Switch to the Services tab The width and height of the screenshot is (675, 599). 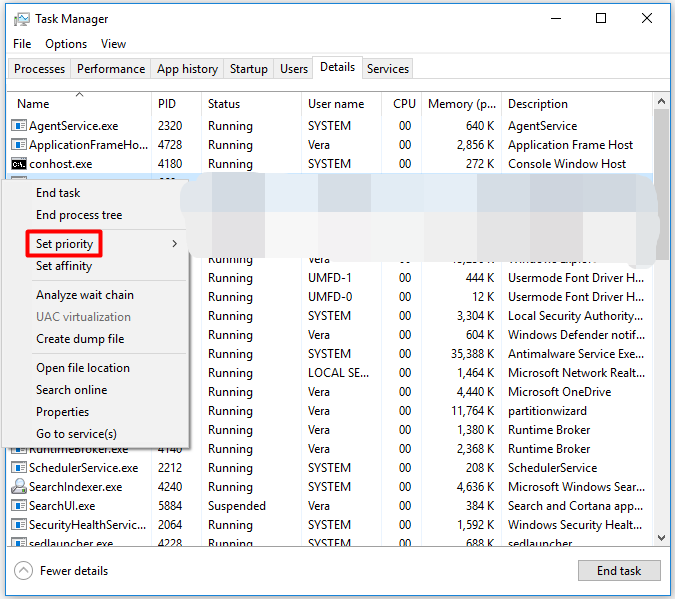(387, 69)
